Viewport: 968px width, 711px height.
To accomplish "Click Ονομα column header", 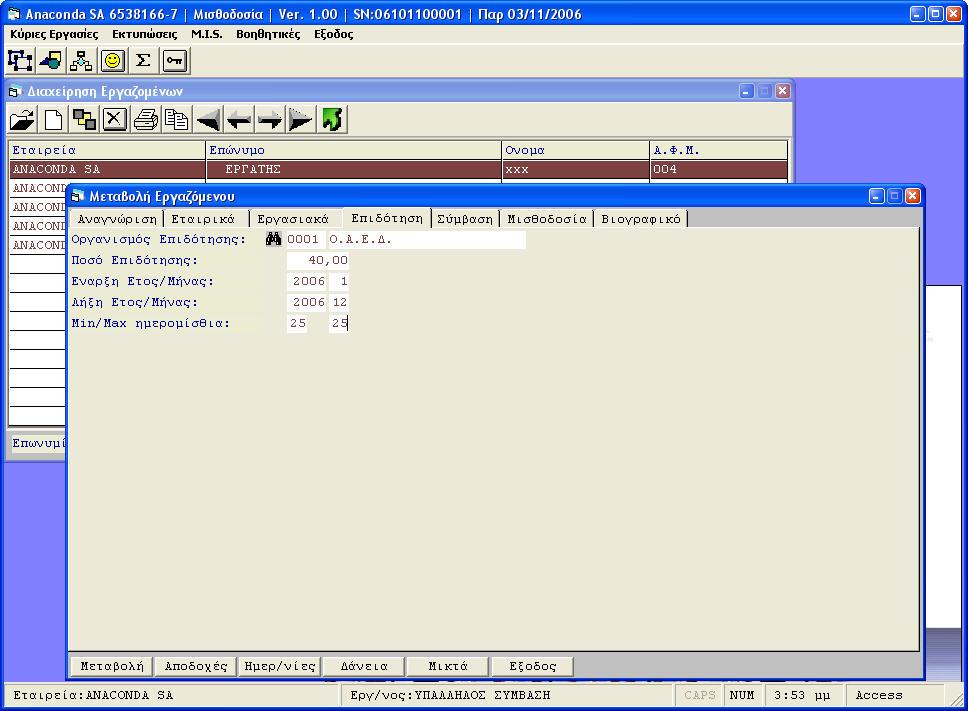I will point(575,150).
